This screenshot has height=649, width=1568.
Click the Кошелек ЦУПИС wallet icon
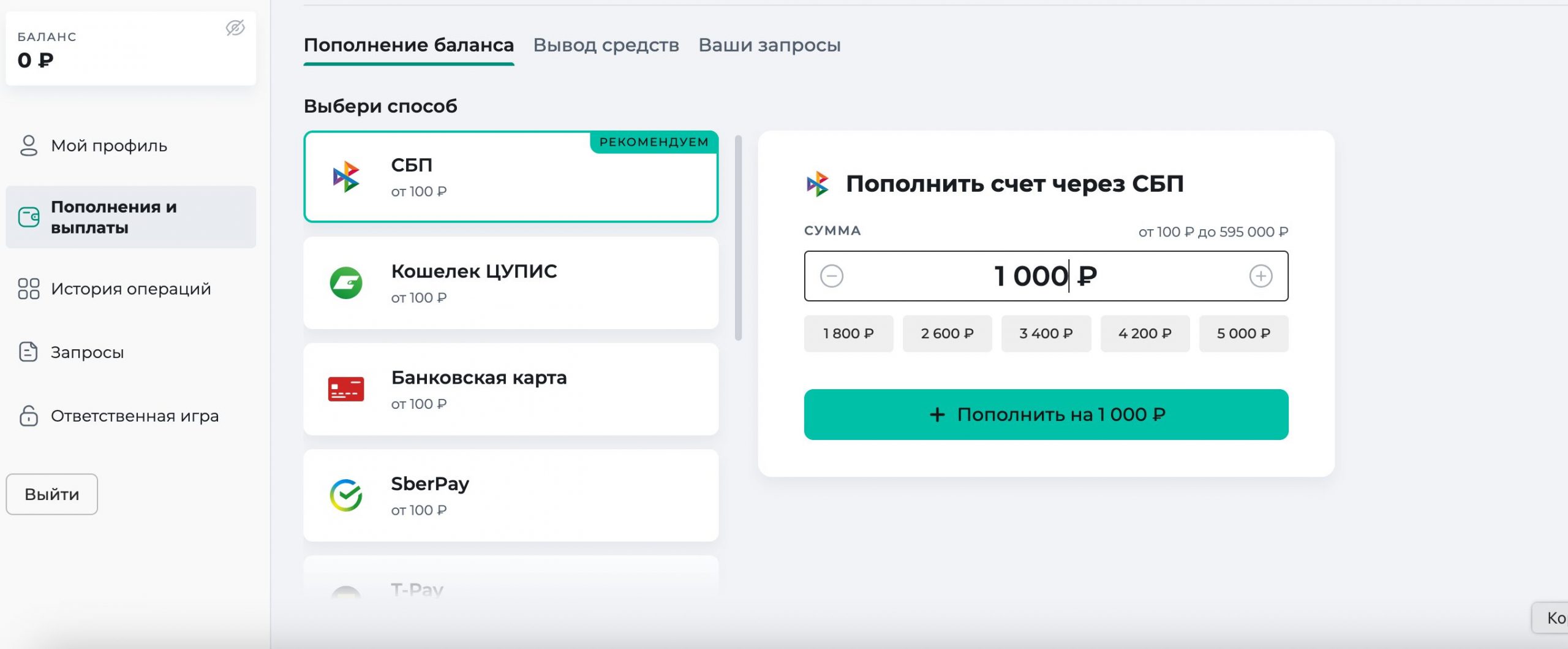pos(347,283)
